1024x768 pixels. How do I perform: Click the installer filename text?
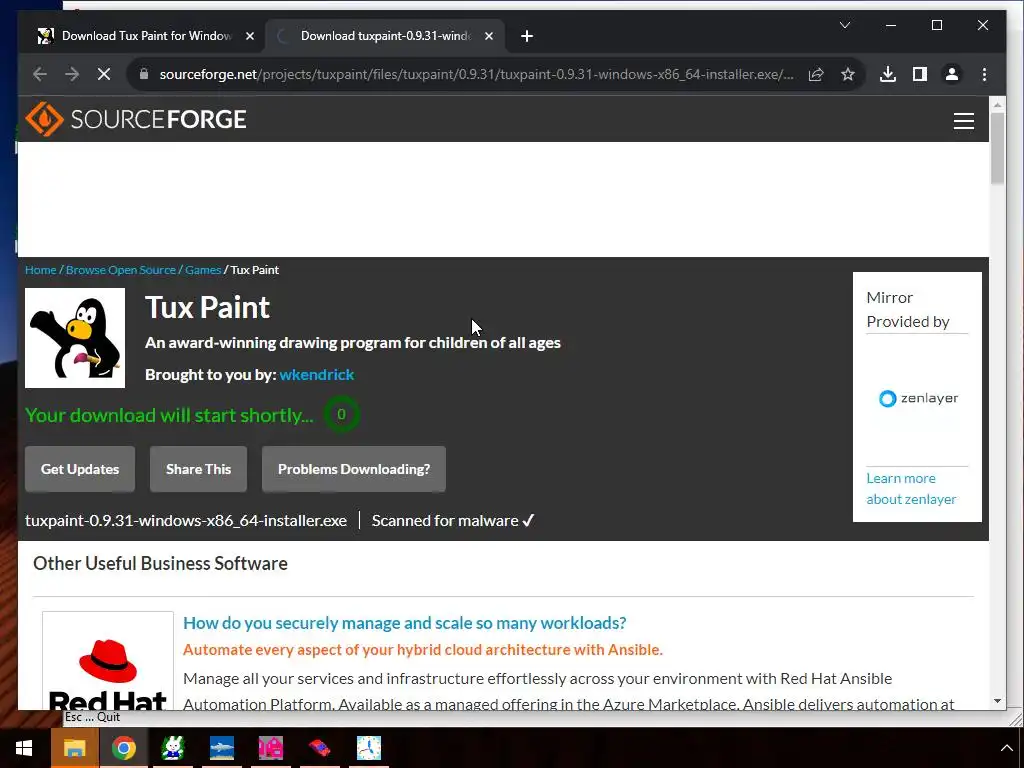coord(186,520)
